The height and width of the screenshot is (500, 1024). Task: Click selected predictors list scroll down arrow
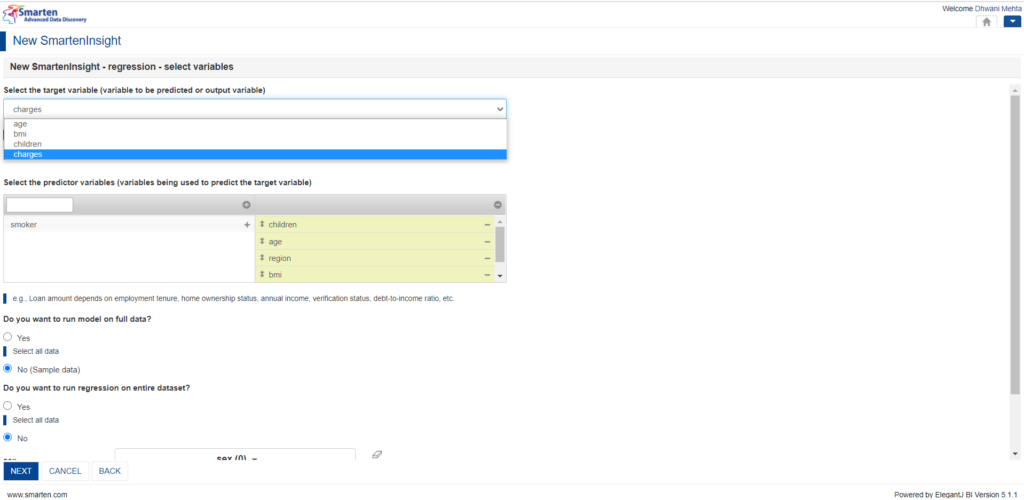pyautogui.click(x=500, y=276)
